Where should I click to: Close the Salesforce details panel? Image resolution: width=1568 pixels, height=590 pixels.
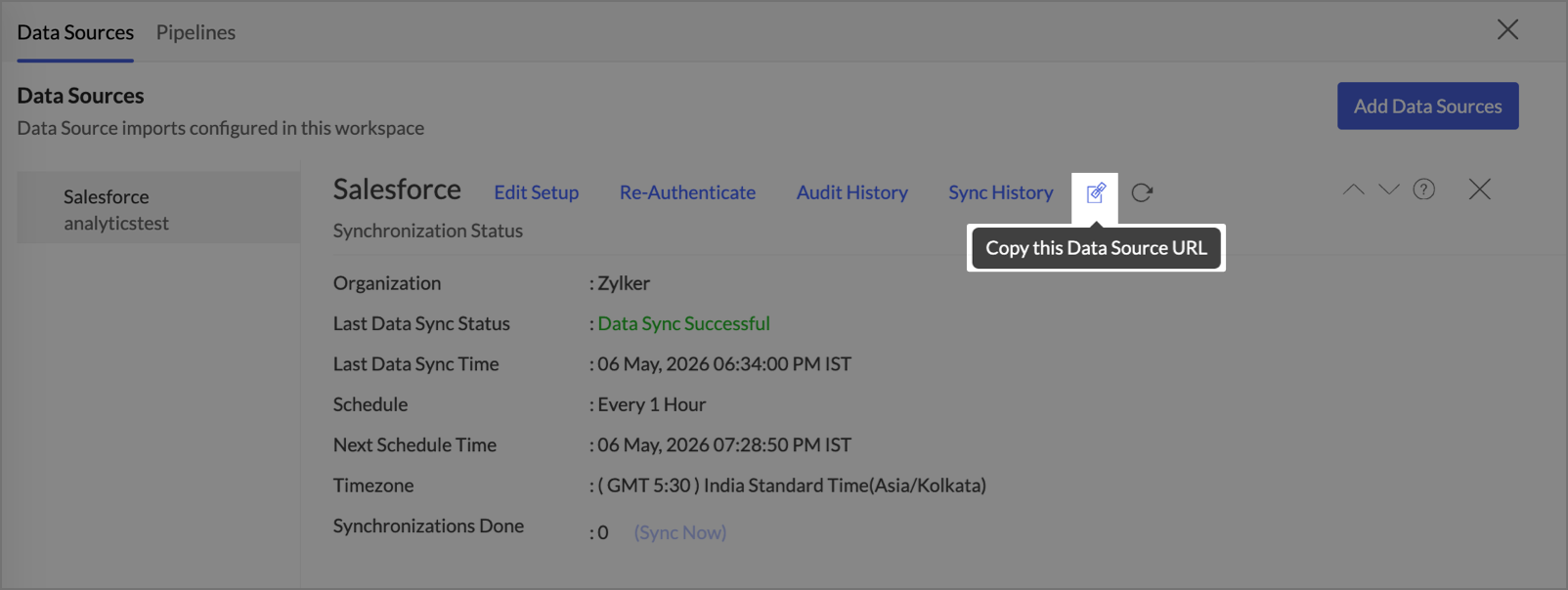[x=1480, y=190]
